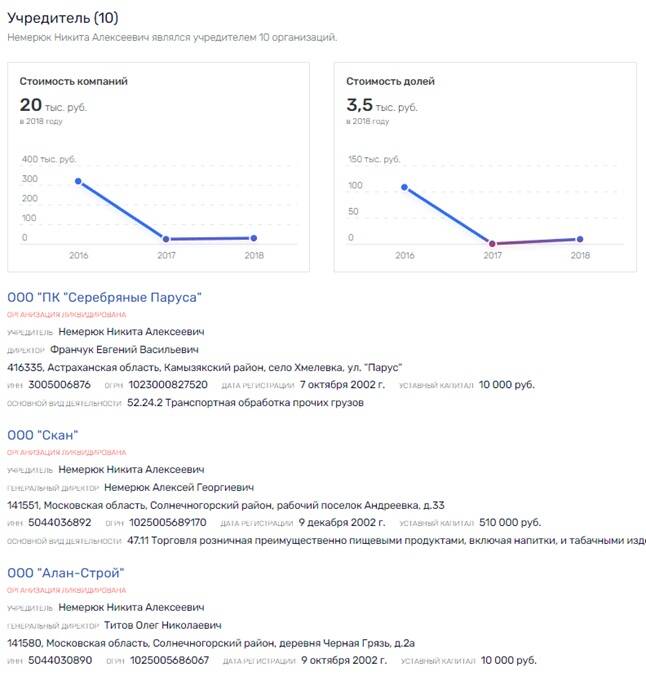Click INN number 3005006876
Image resolution: width=646 pixels, height=676 pixels.
click(x=60, y=385)
